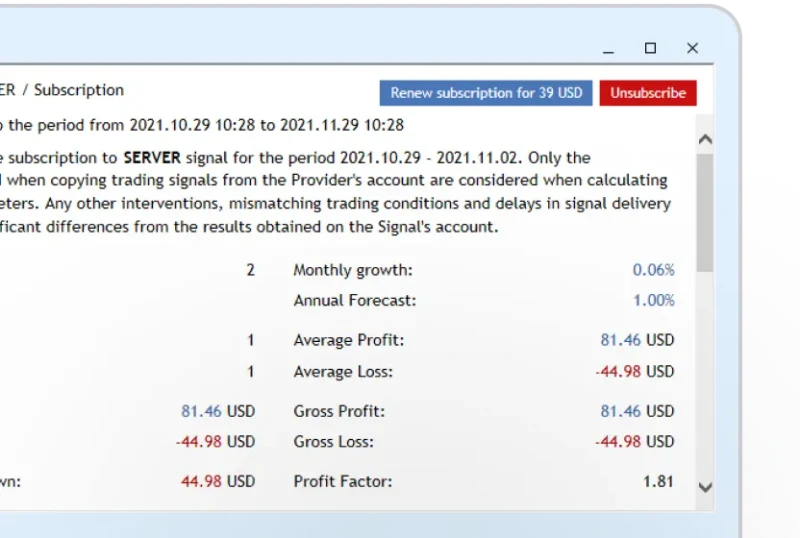Click the Gross Loss -44.98 USD value

tap(635, 442)
